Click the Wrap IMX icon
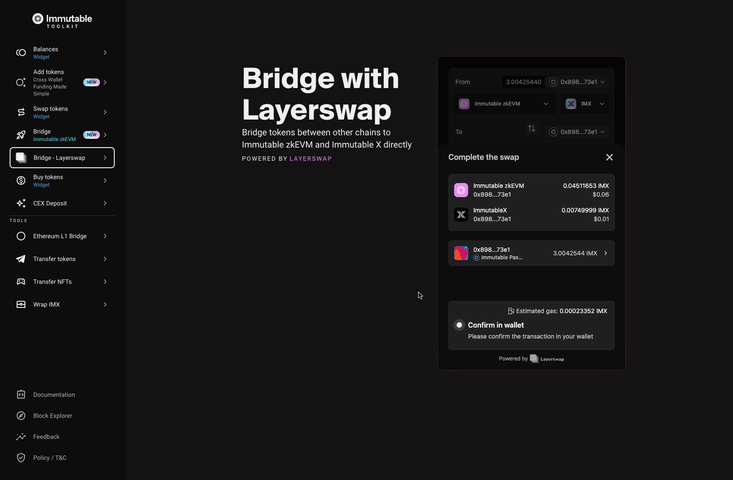Screen dimensions: 733x480 tap(21, 304)
